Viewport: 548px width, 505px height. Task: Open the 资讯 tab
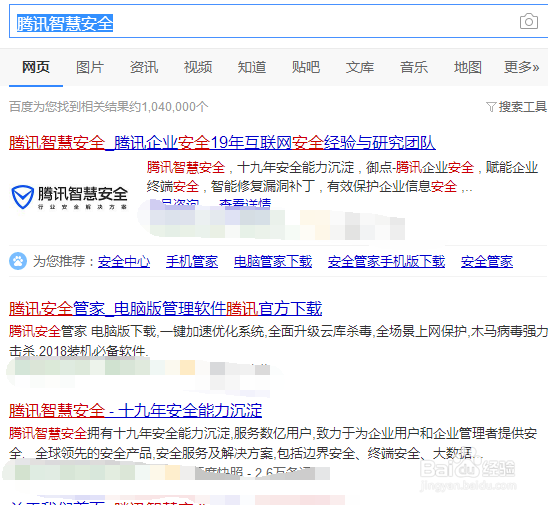[144, 67]
